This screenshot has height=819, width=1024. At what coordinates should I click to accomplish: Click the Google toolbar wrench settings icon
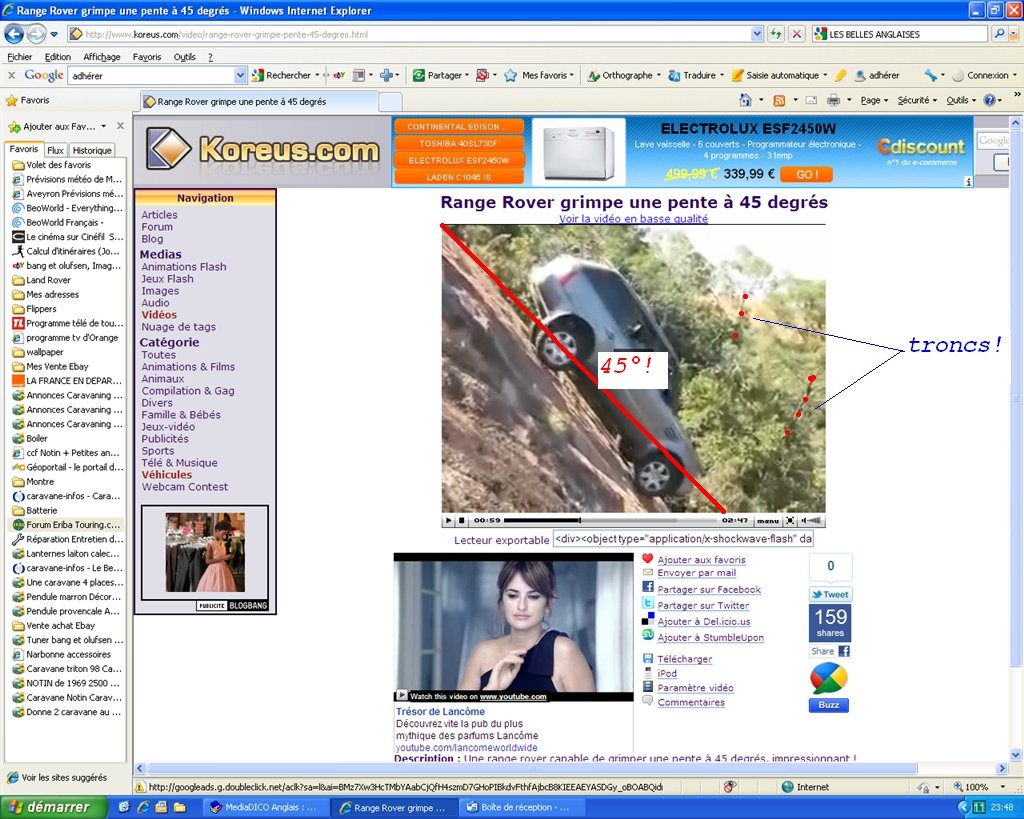point(931,76)
